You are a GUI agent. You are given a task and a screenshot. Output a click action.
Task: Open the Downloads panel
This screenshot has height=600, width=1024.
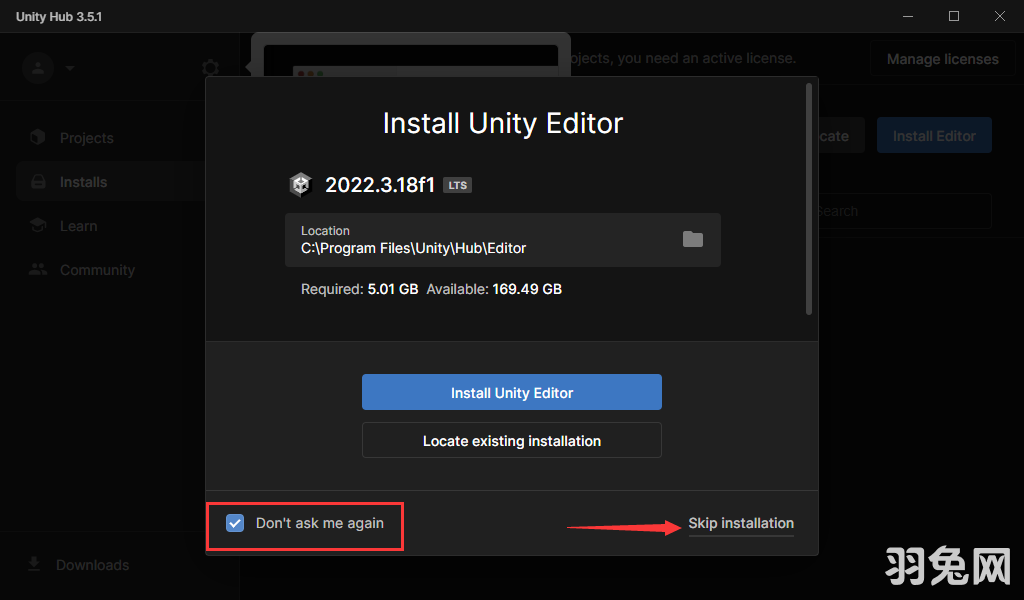[90, 564]
